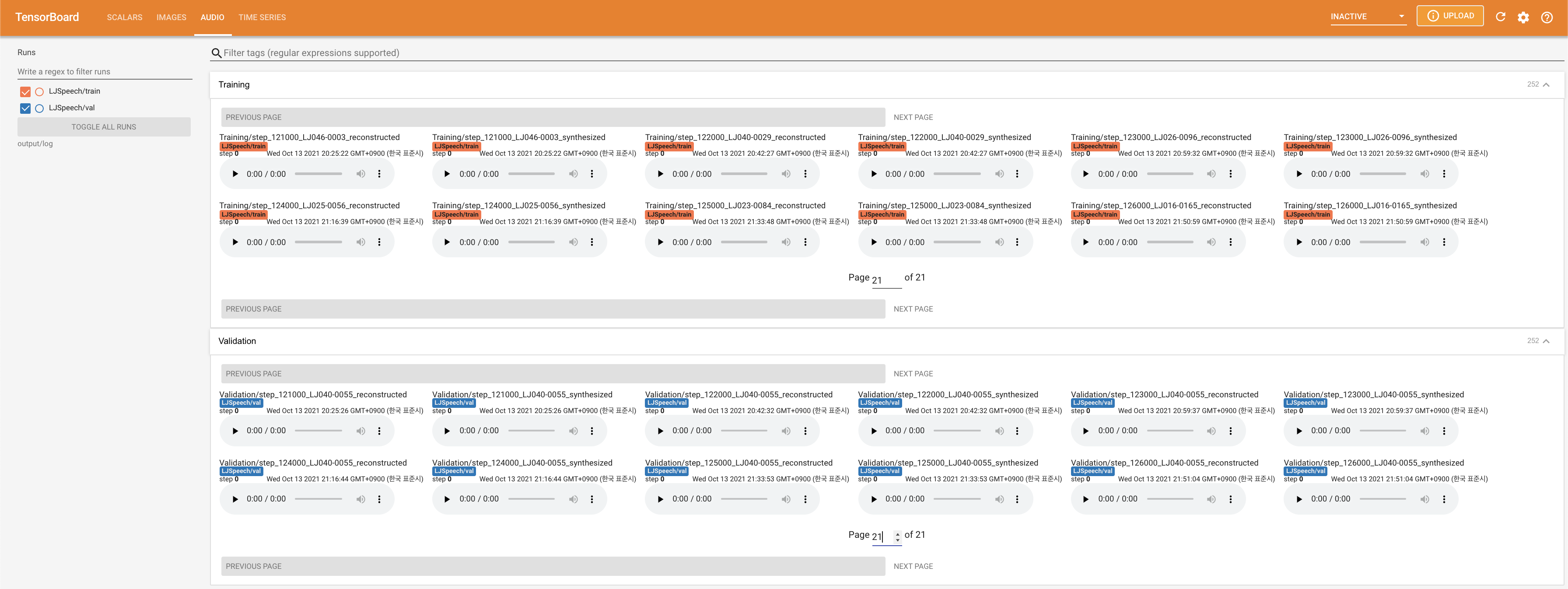Viewport: 1568px width, 589px height.
Task: Open TensorBoard settings gear icon
Action: pyautogui.click(x=1523, y=17)
